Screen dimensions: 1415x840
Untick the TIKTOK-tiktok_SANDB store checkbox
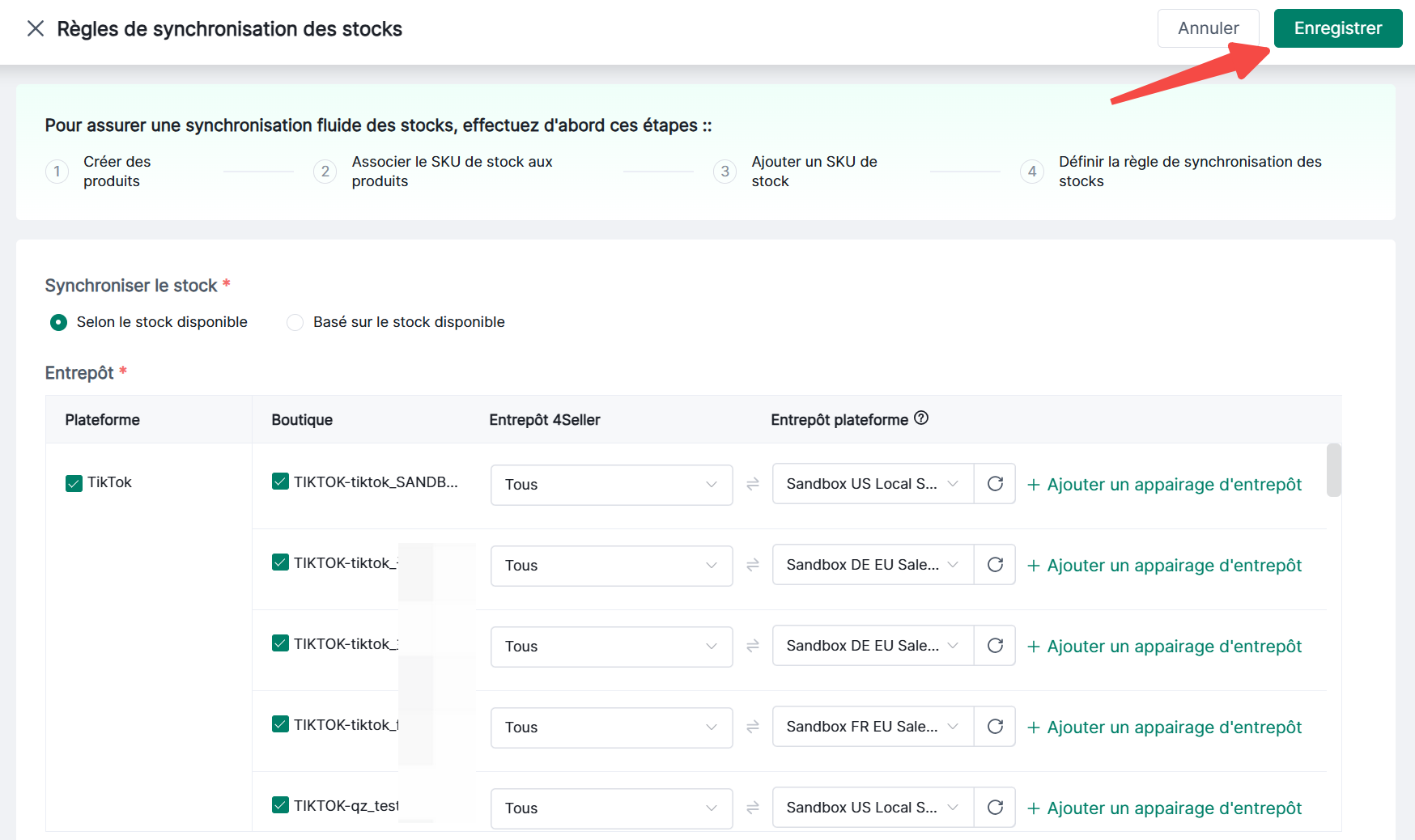pyautogui.click(x=280, y=482)
